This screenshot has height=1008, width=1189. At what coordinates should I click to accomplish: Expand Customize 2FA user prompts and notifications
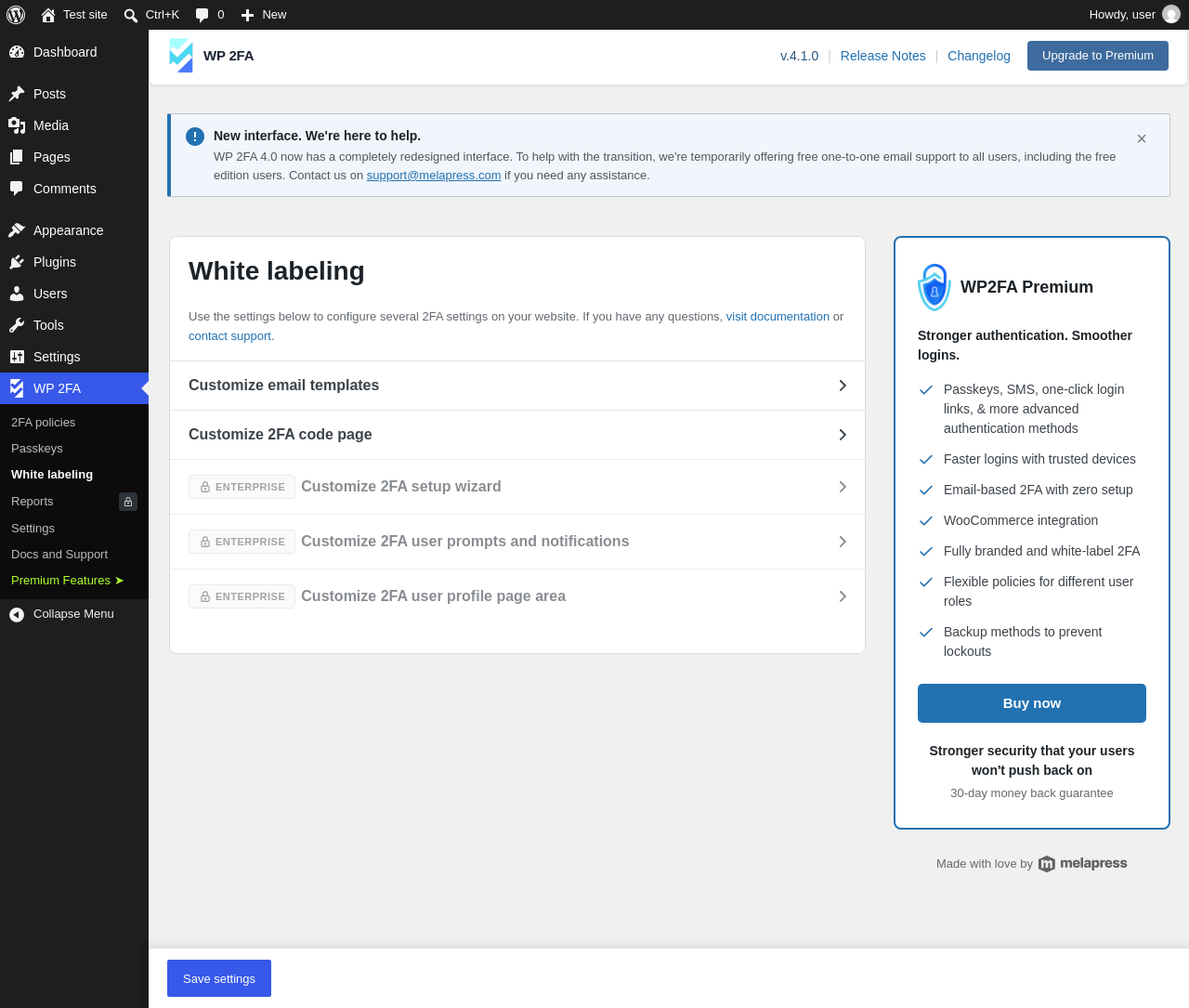pos(517,542)
